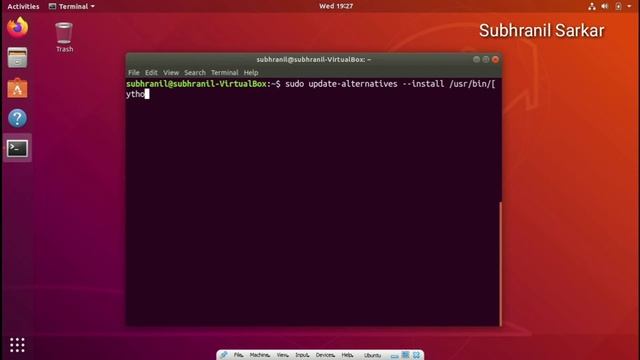The width and height of the screenshot is (640, 360).
Task: Open the terminal Edit menu
Action: (151, 72)
